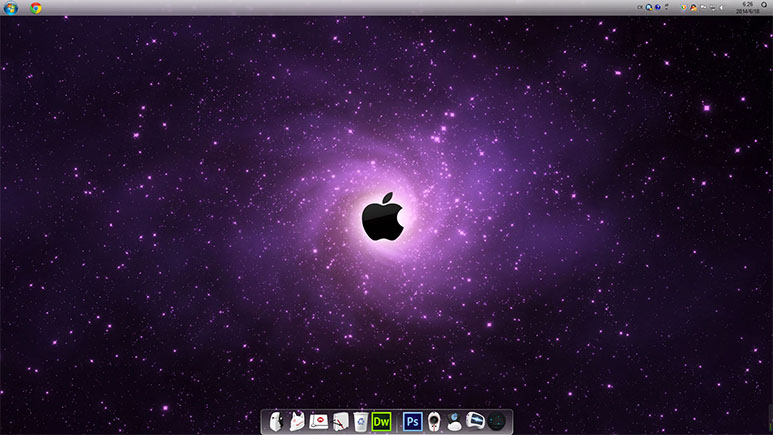Open the white robot camera dock icon

[x=434, y=422]
